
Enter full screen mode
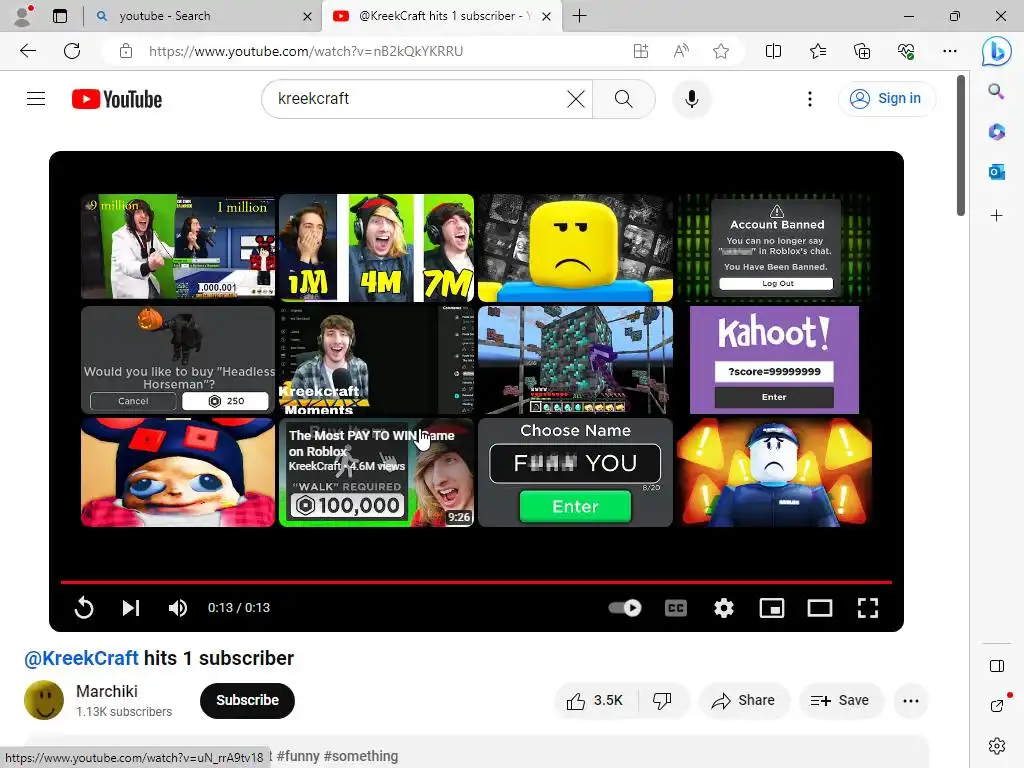pyautogui.click(x=867, y=607)
